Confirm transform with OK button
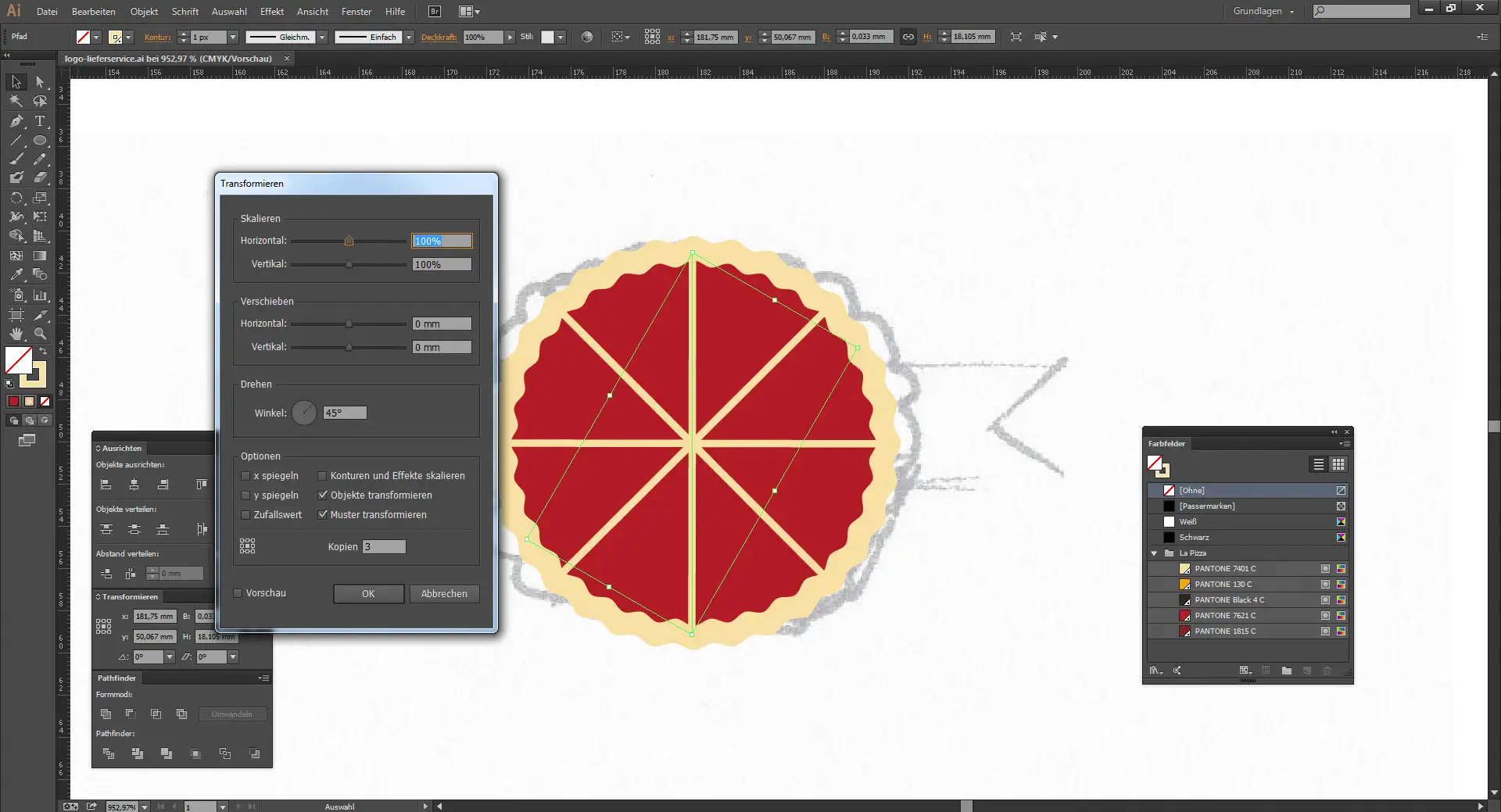Viewport: 1501px width, 812px height. 368,594
